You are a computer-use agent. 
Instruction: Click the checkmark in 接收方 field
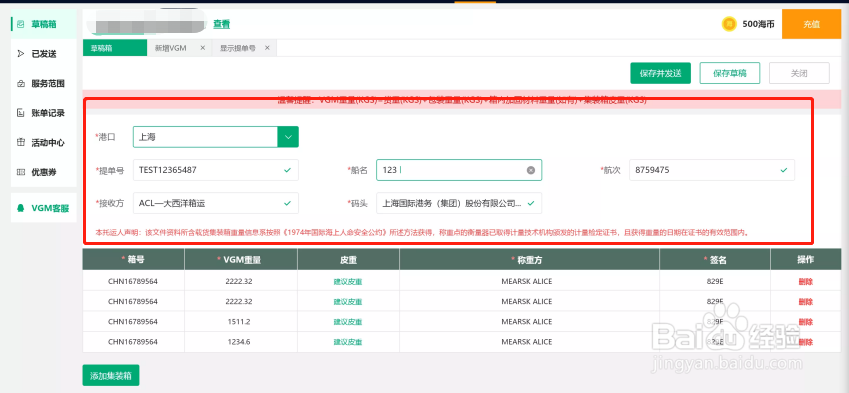pyautogui.click(x=287, y=203)
